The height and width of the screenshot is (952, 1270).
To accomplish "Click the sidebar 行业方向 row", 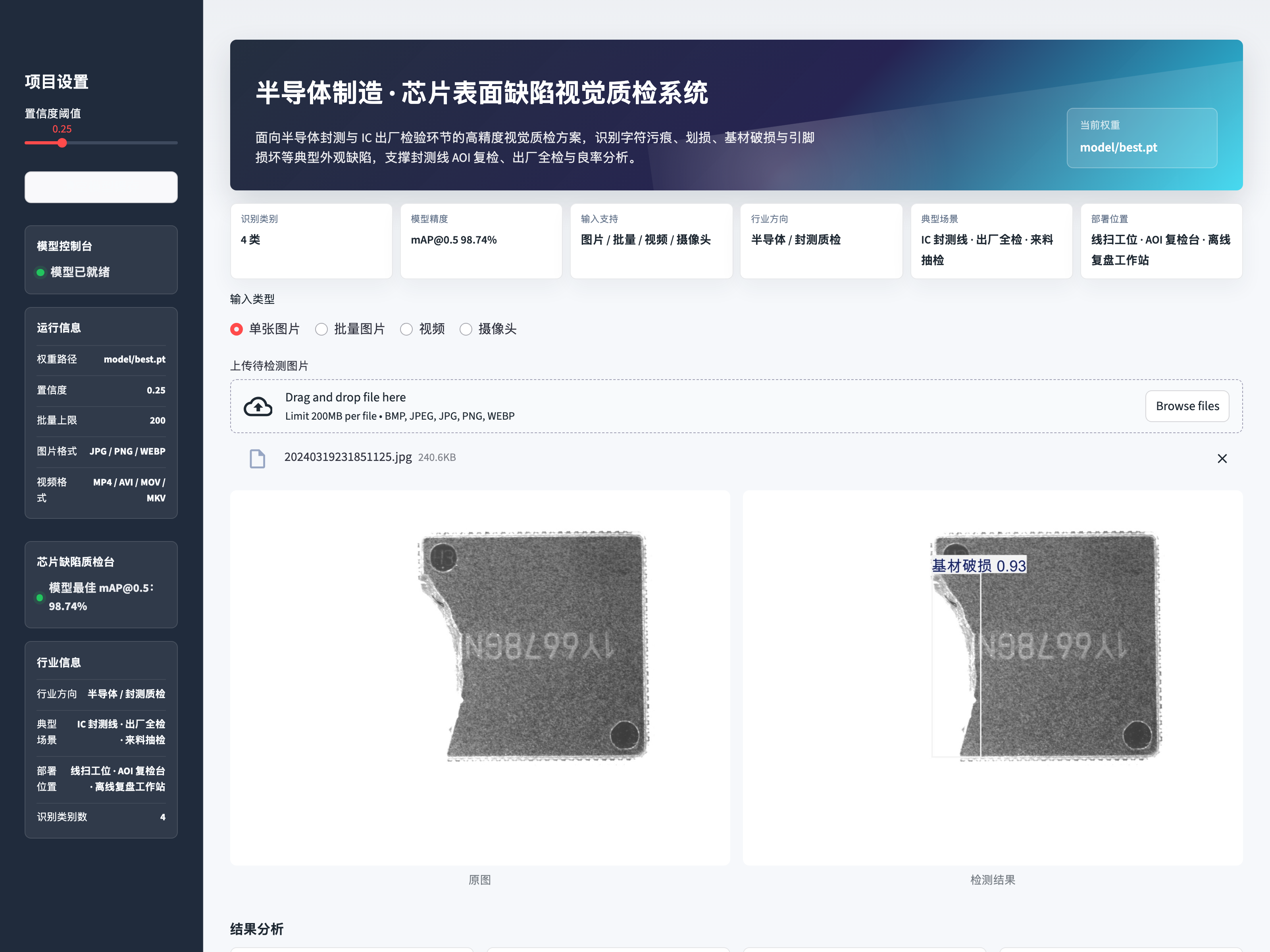I will tap(101, 694).
